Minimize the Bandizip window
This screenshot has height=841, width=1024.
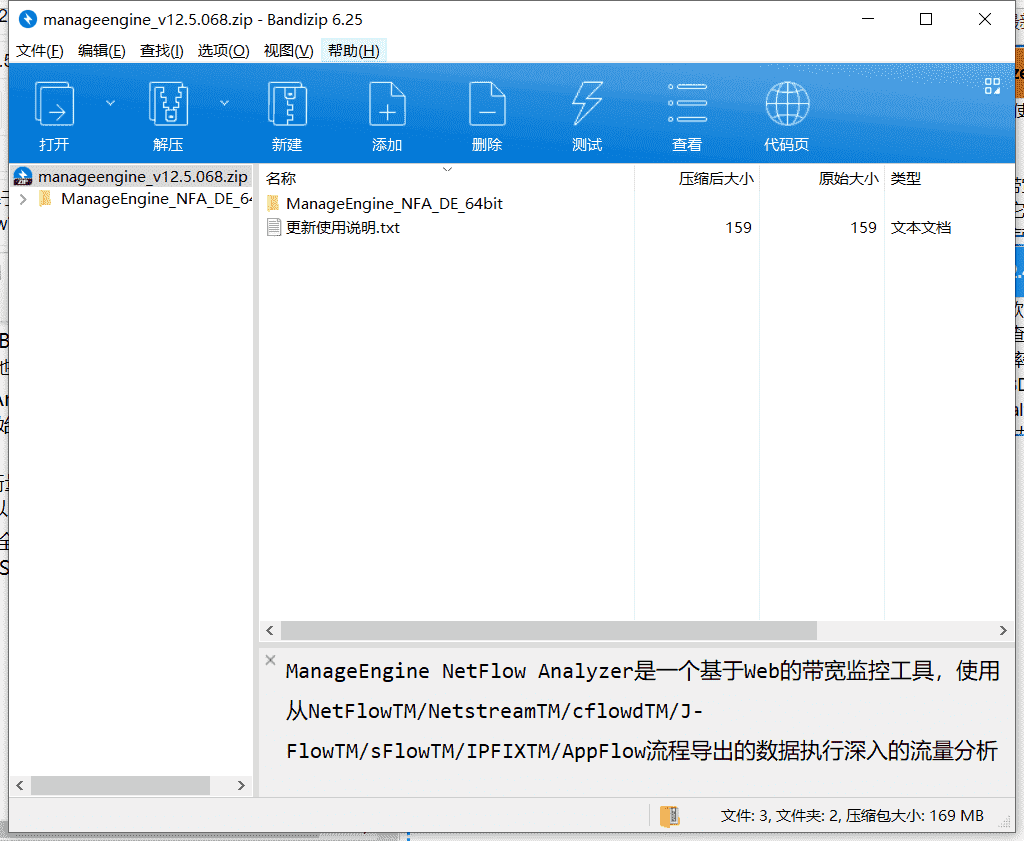click(868, 20)
